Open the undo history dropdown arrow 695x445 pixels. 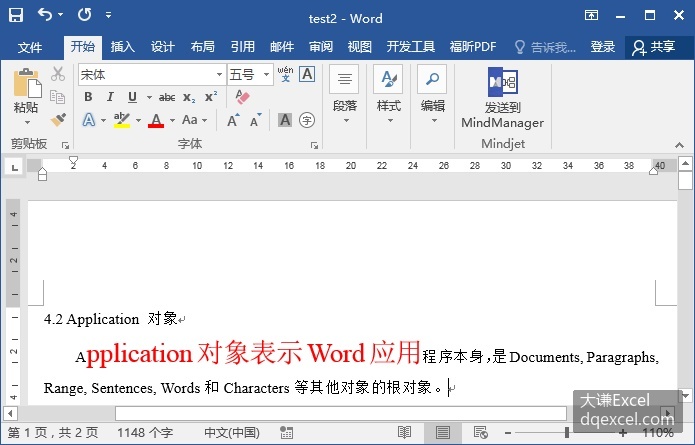click(61, 15)
